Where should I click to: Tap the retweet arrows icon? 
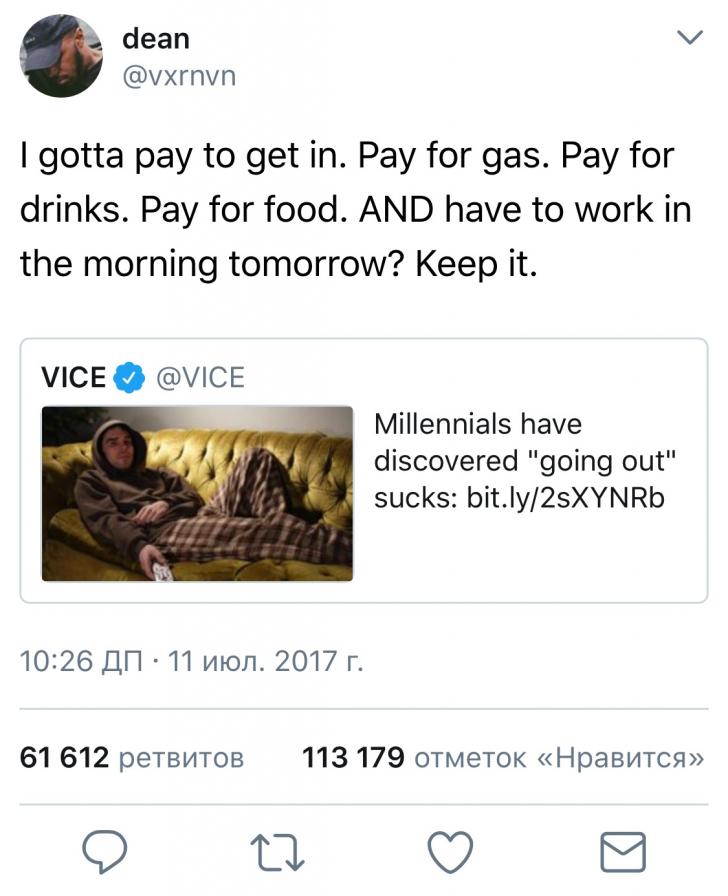[x=278, y=852]
